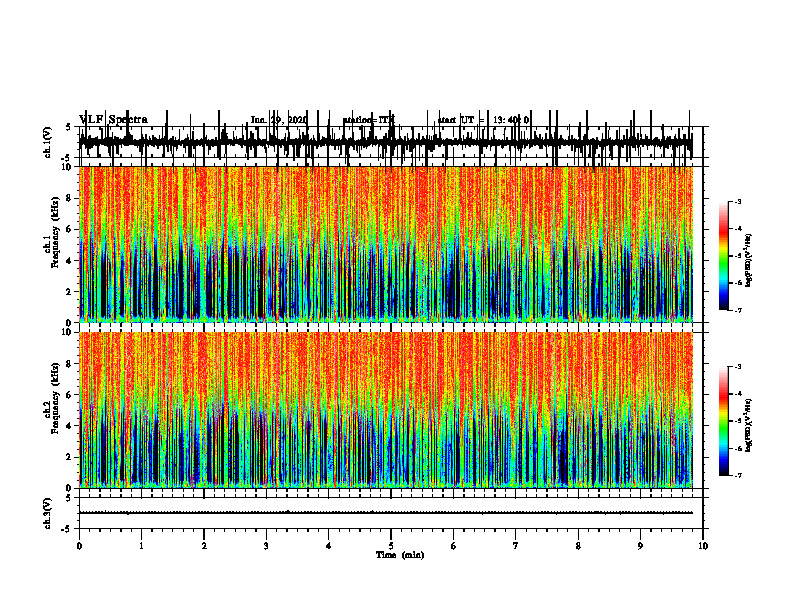This screenshot has height=612, width=792.
Task: Click the '-7' value on ch.1 colorbar
Action: point(737,310)
